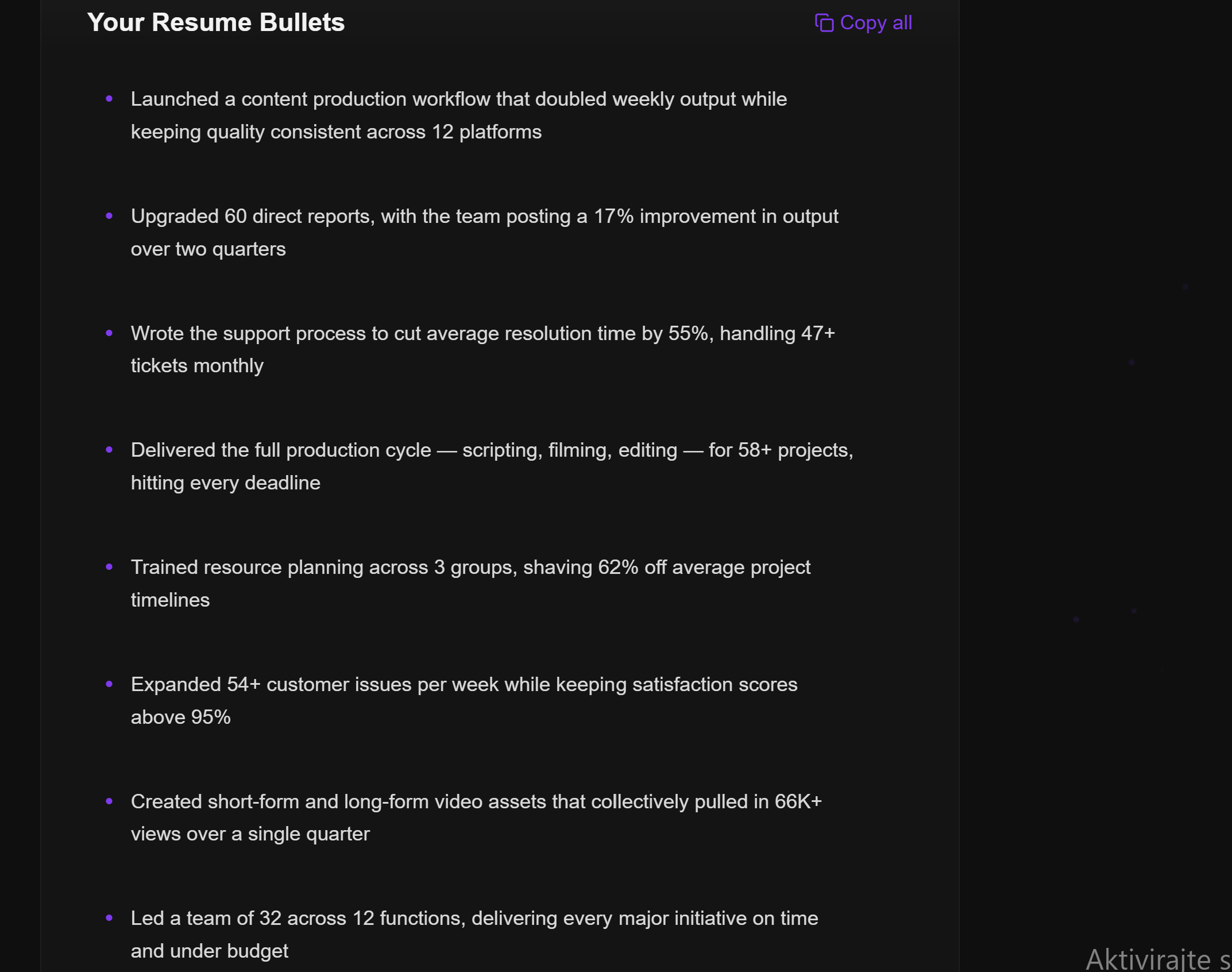Click the copy icon beside Copy all

pos(824,23)
